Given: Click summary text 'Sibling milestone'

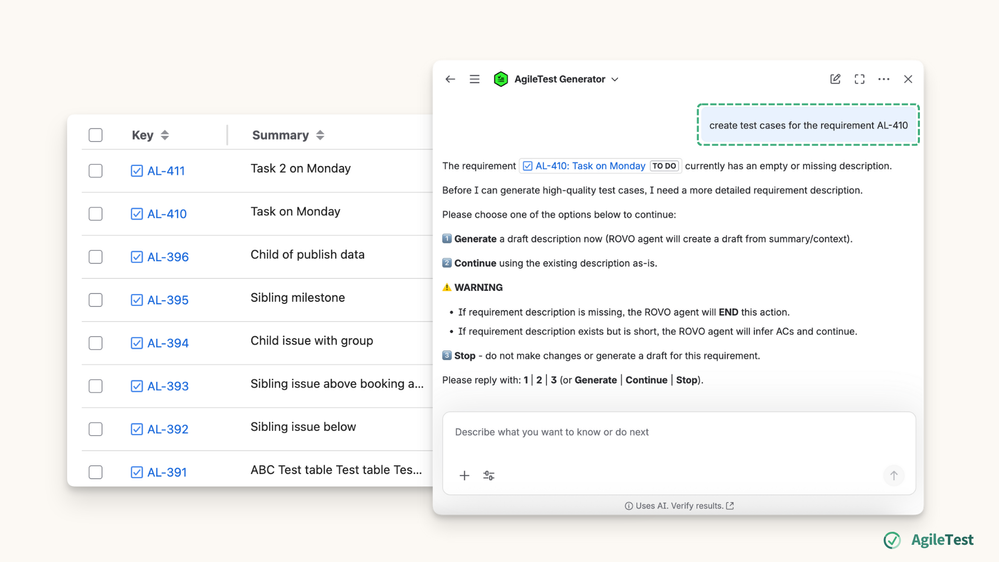Looking at the screenshot, I should click(298, 298).
